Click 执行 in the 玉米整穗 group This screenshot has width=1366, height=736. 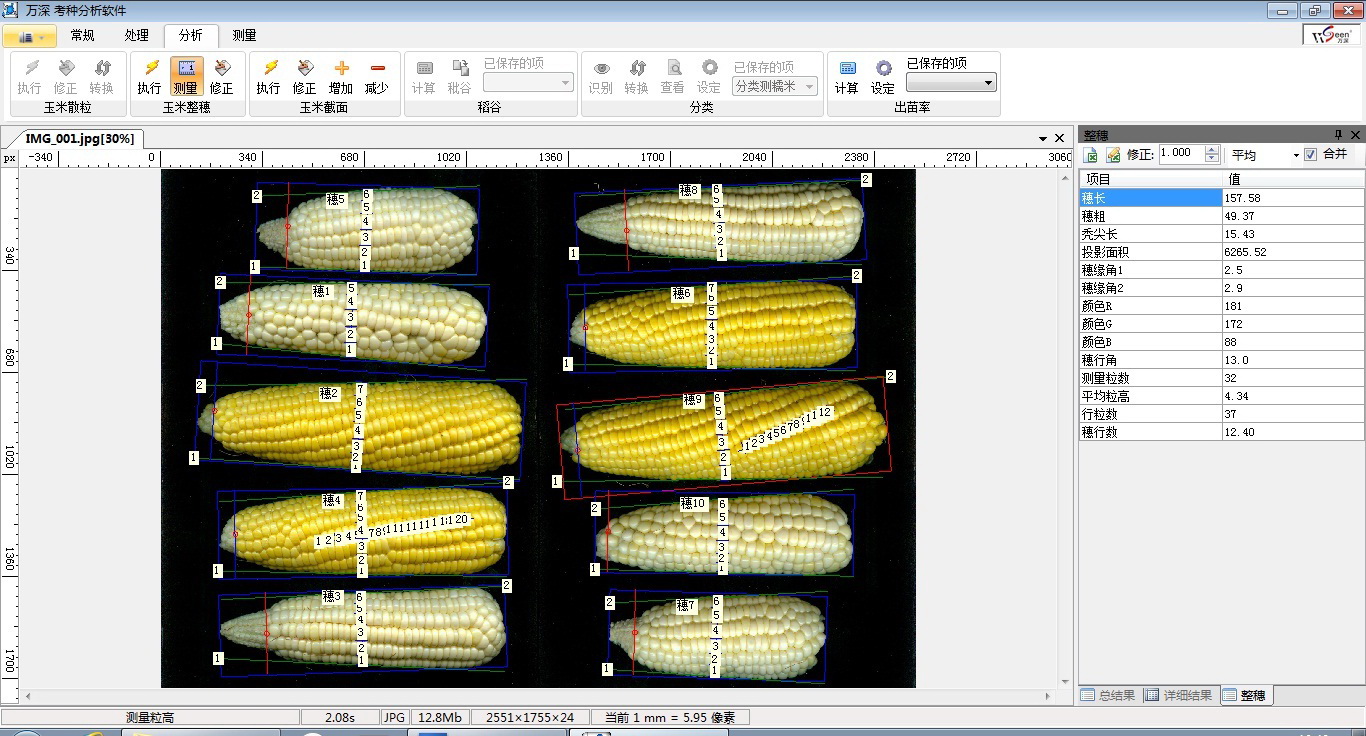coord(149,76)
